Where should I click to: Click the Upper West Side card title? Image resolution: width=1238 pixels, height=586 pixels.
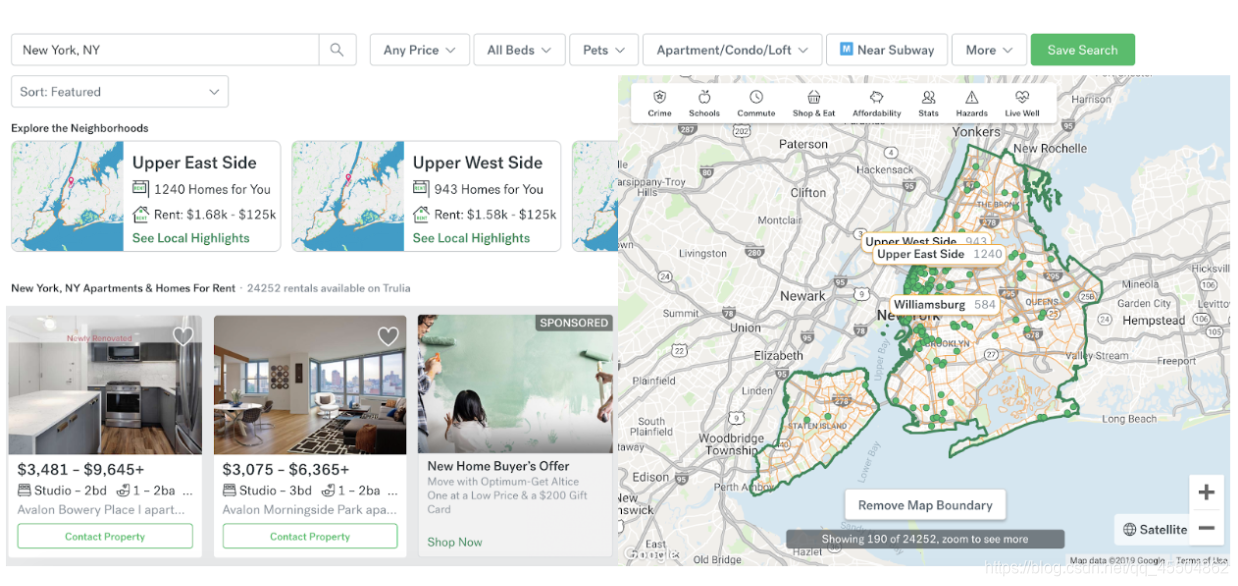(x=478, y=163)
